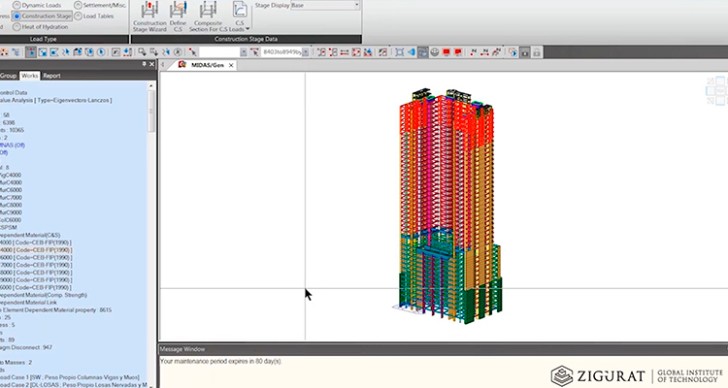
Task: Select the Dependent Material Link row
Action: (x=28, y=302)
